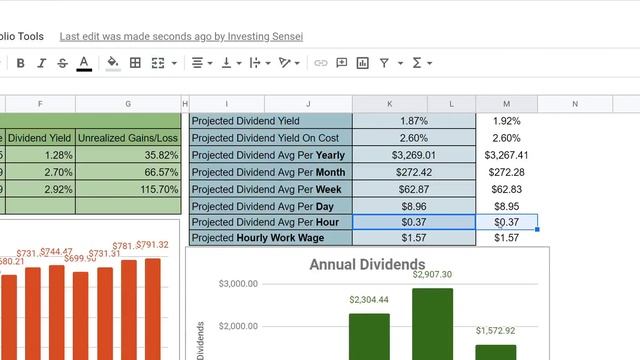Select column G header
The width and height of the screenshot is (640, 360).
pos(128,104)
